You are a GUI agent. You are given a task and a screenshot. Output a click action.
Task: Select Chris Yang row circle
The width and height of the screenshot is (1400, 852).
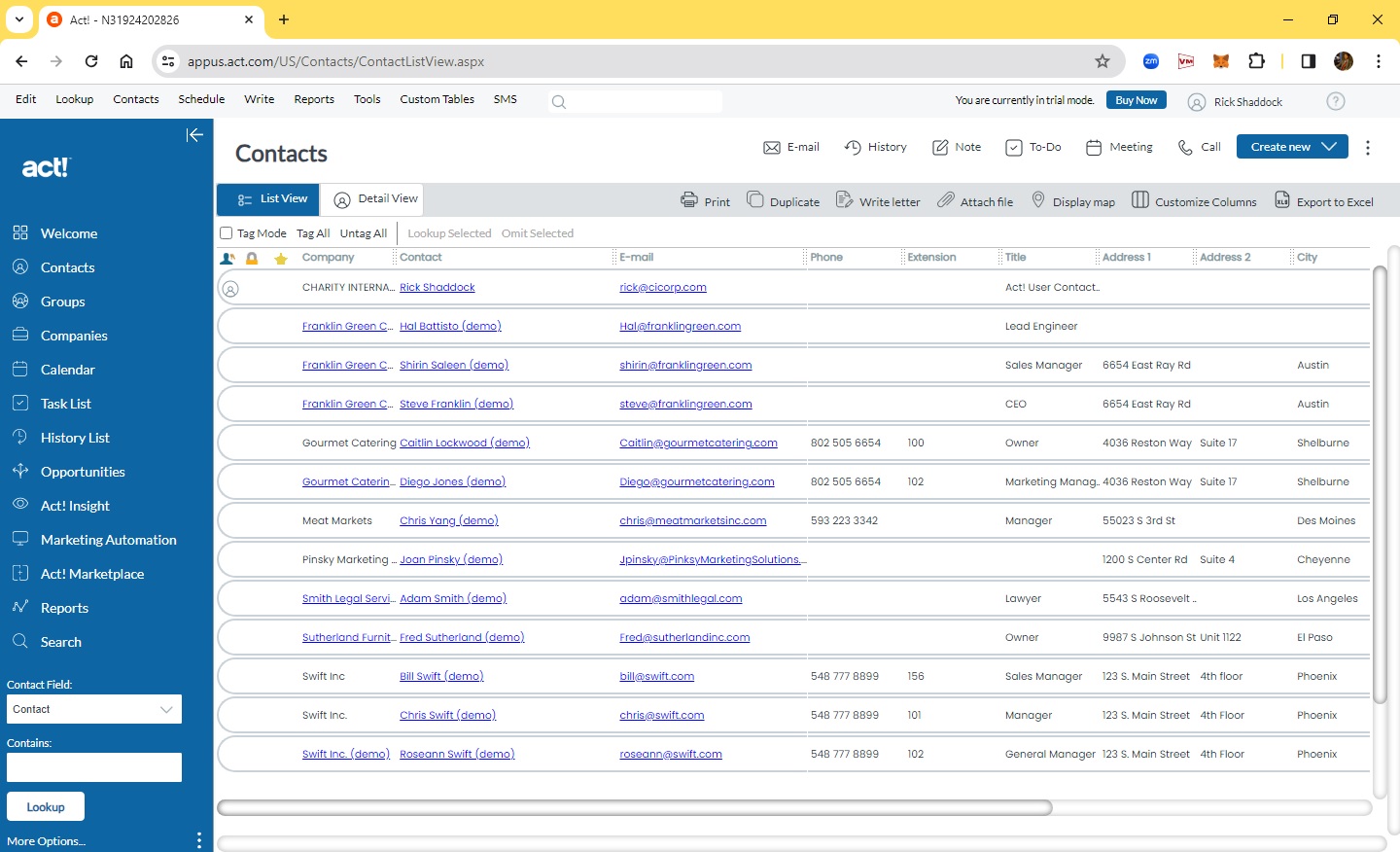coord(230,521)
